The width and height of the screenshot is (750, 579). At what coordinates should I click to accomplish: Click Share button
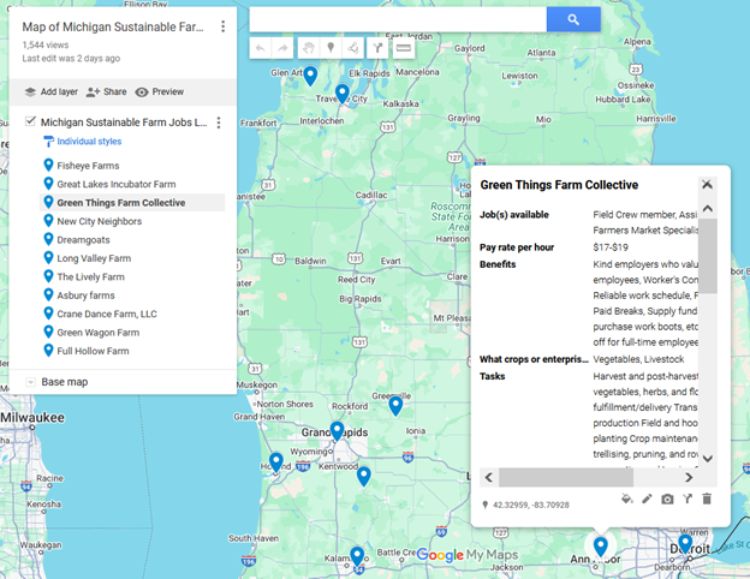click(106, 92)
